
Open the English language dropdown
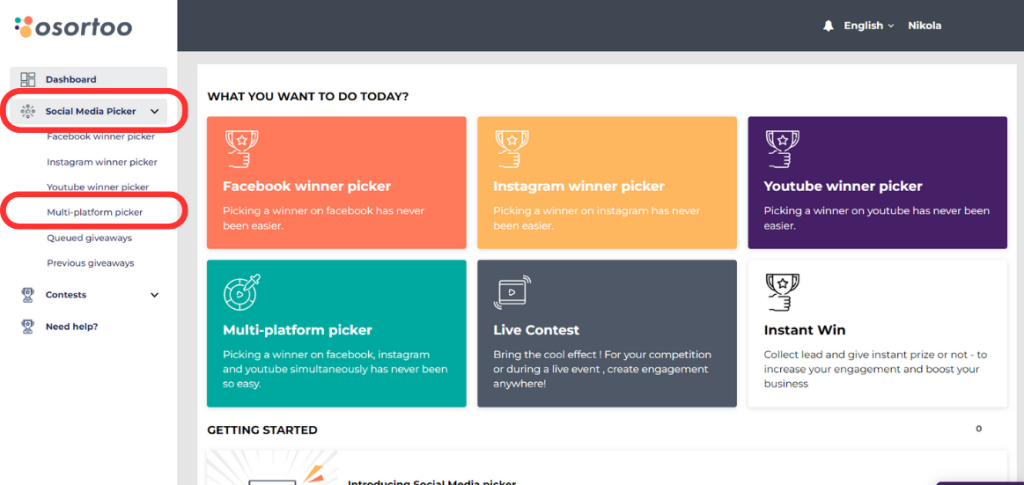[x=868, y=26]
